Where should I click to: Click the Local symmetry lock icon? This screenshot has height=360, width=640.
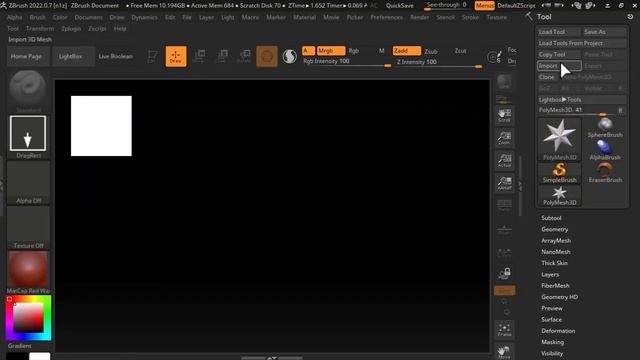pyautogui.click(x=504, y=273)
